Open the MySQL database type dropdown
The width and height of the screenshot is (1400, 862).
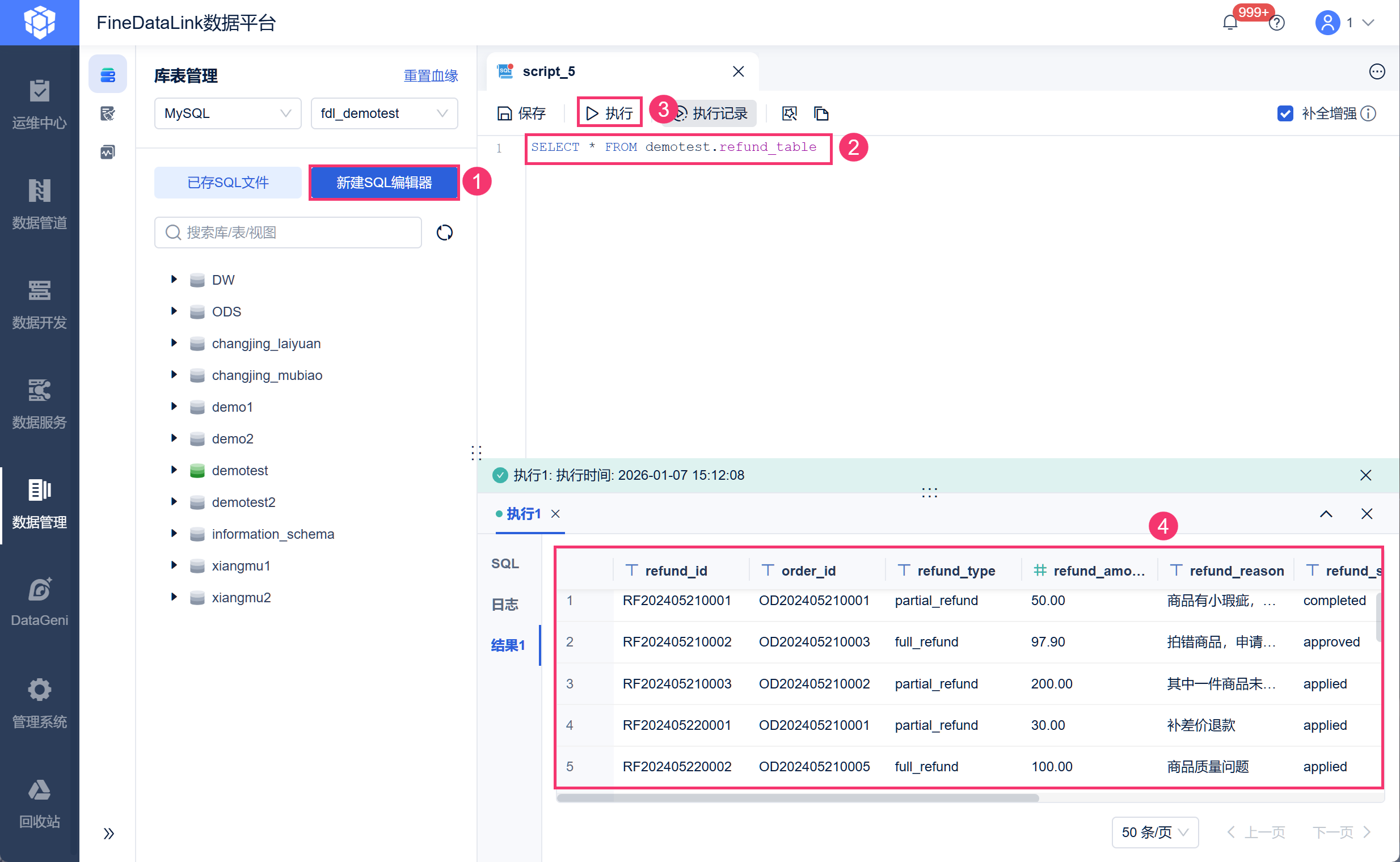pos(227,113)
